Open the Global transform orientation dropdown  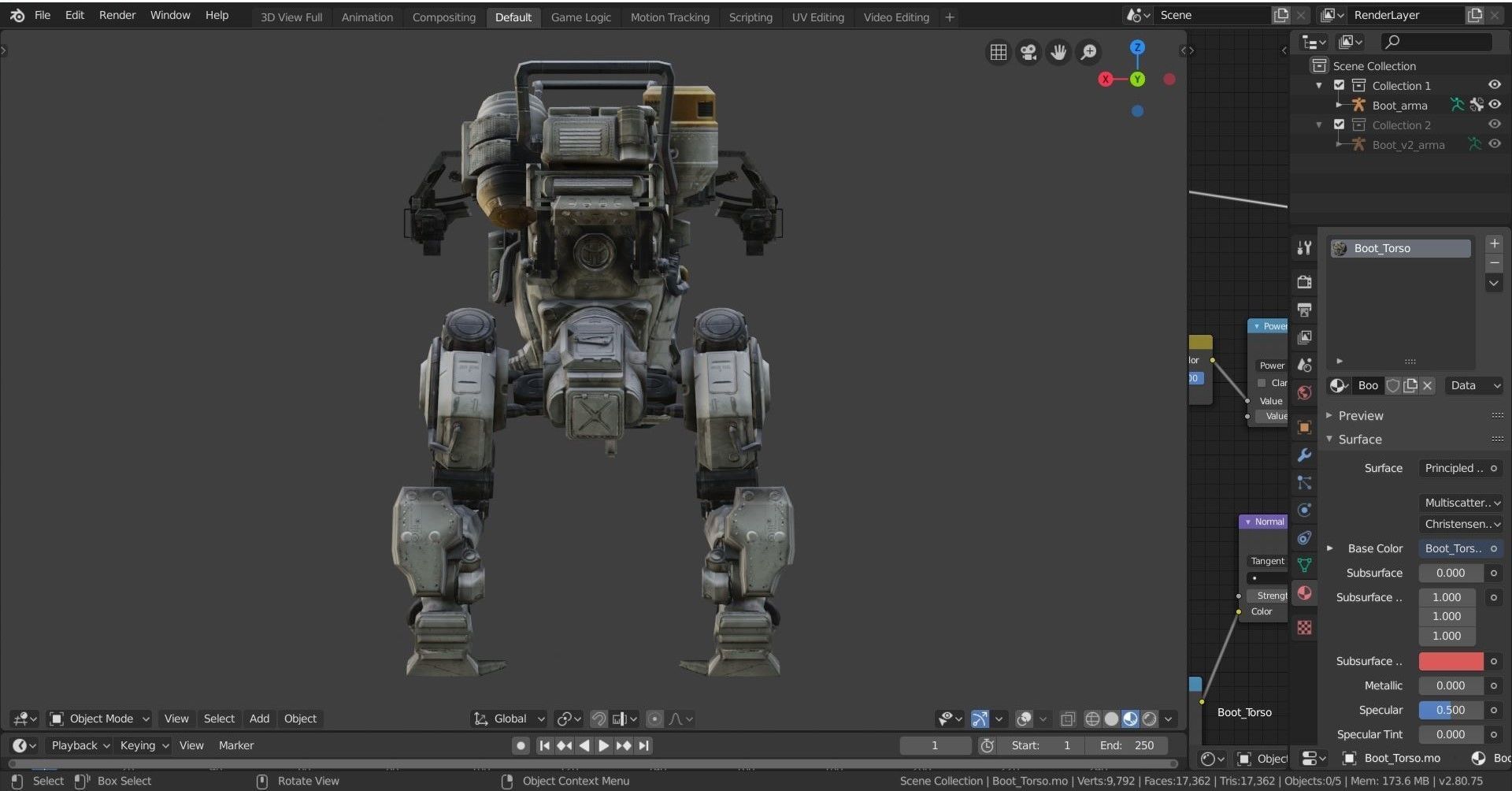pyautogui.click(x=509, y=719)
